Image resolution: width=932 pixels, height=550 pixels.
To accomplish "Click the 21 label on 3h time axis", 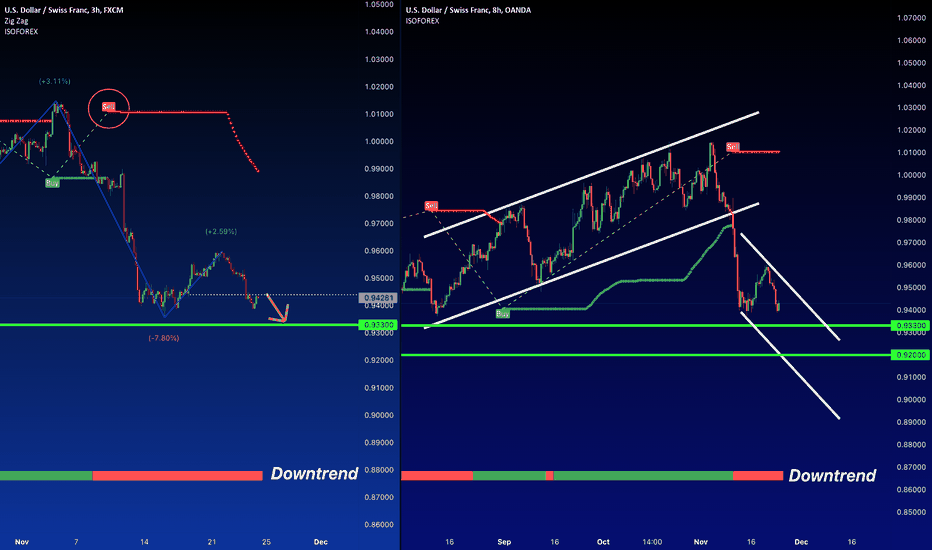I will click(212, 542).
